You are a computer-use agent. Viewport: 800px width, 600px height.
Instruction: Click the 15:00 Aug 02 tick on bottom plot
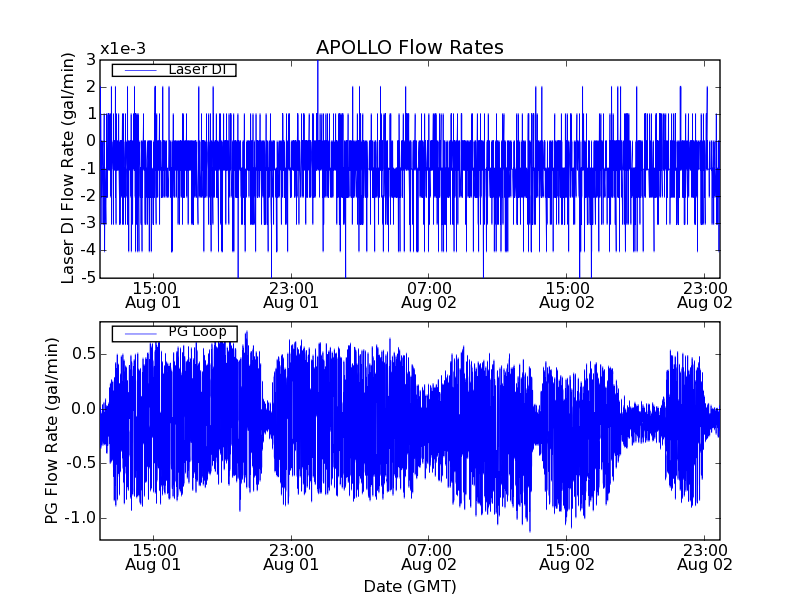pos(567,557)
